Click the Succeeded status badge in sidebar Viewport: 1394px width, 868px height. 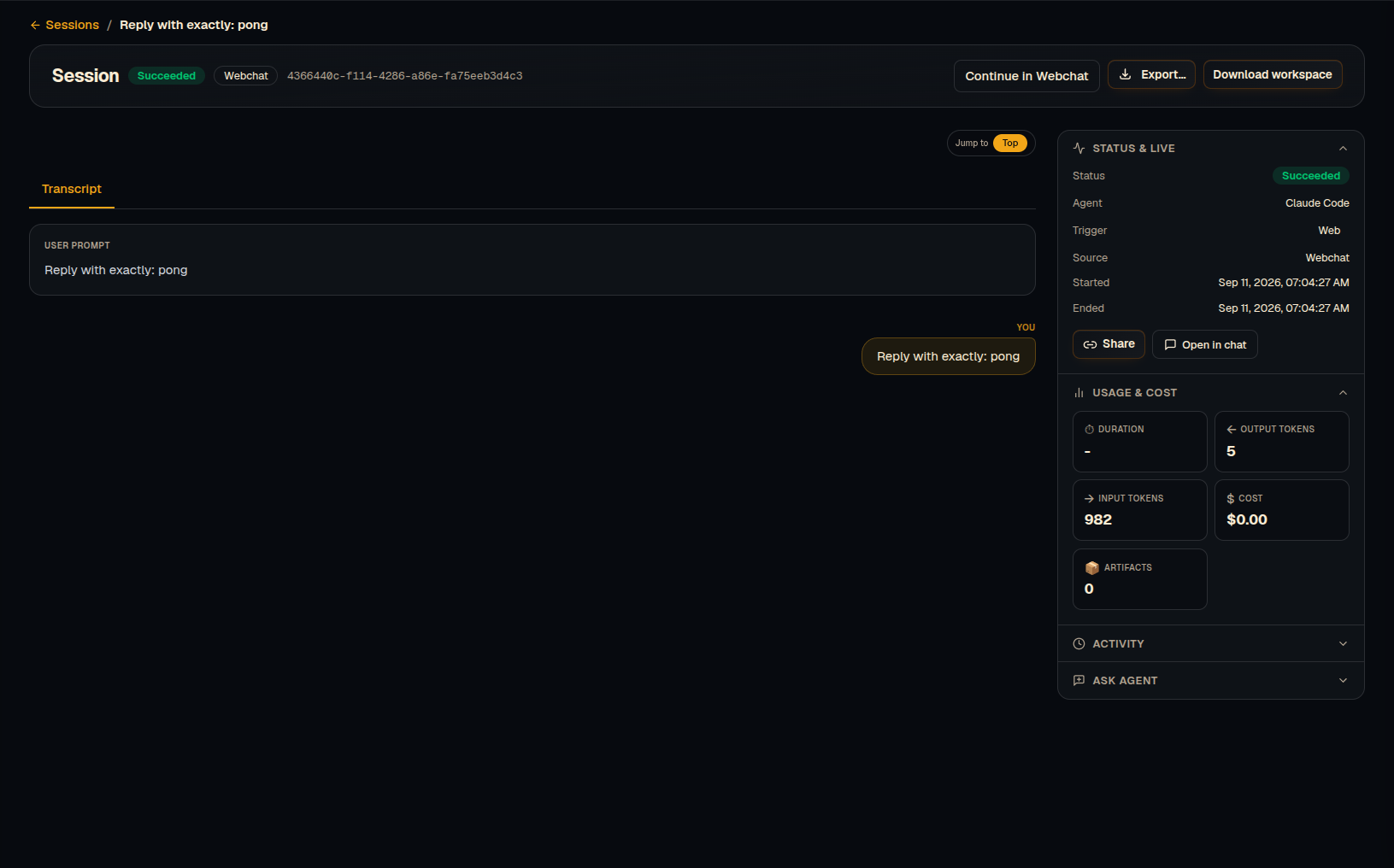(1311, 176)
